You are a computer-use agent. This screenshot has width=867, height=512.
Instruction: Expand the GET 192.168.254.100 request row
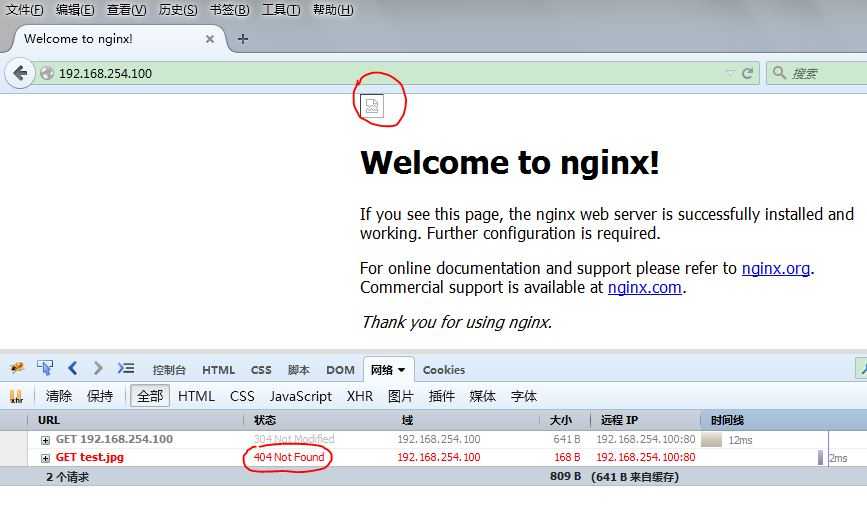pyautogui.click(x=45, y=440)
